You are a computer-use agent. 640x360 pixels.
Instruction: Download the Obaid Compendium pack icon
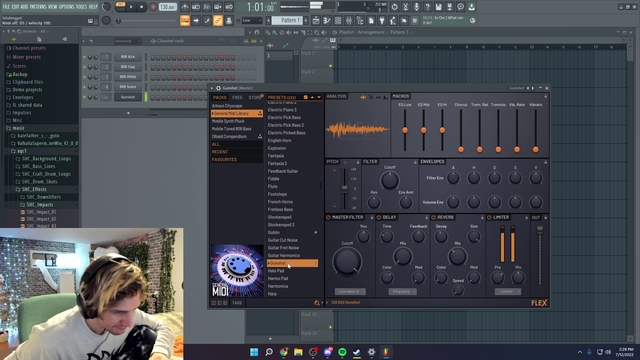click(x=260, y=136)
